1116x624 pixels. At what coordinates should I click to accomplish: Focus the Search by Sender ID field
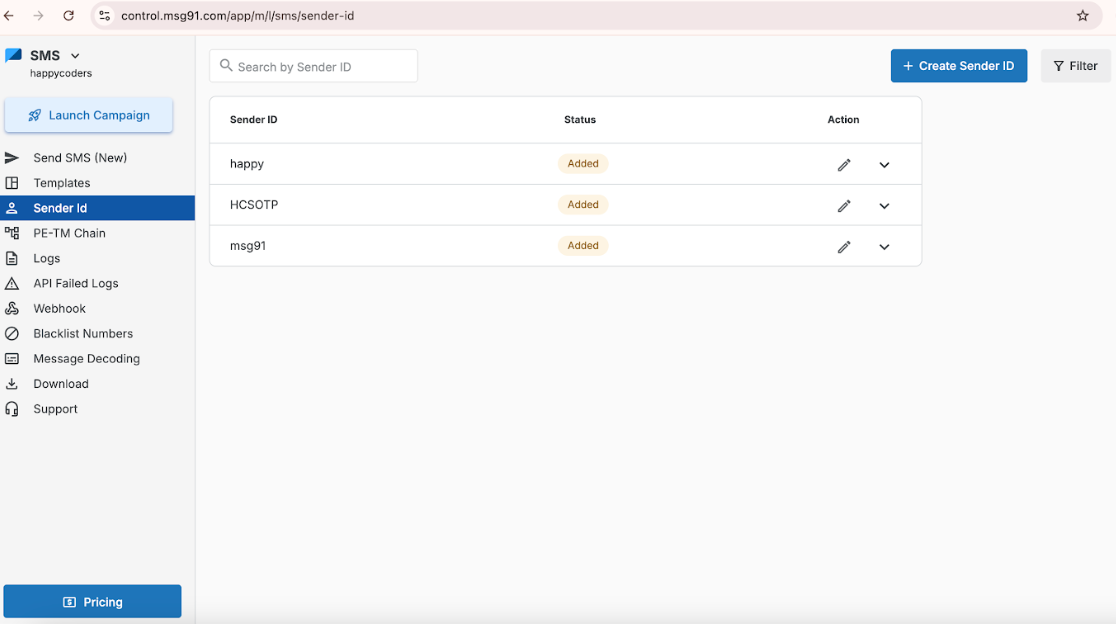coord(313,66)
